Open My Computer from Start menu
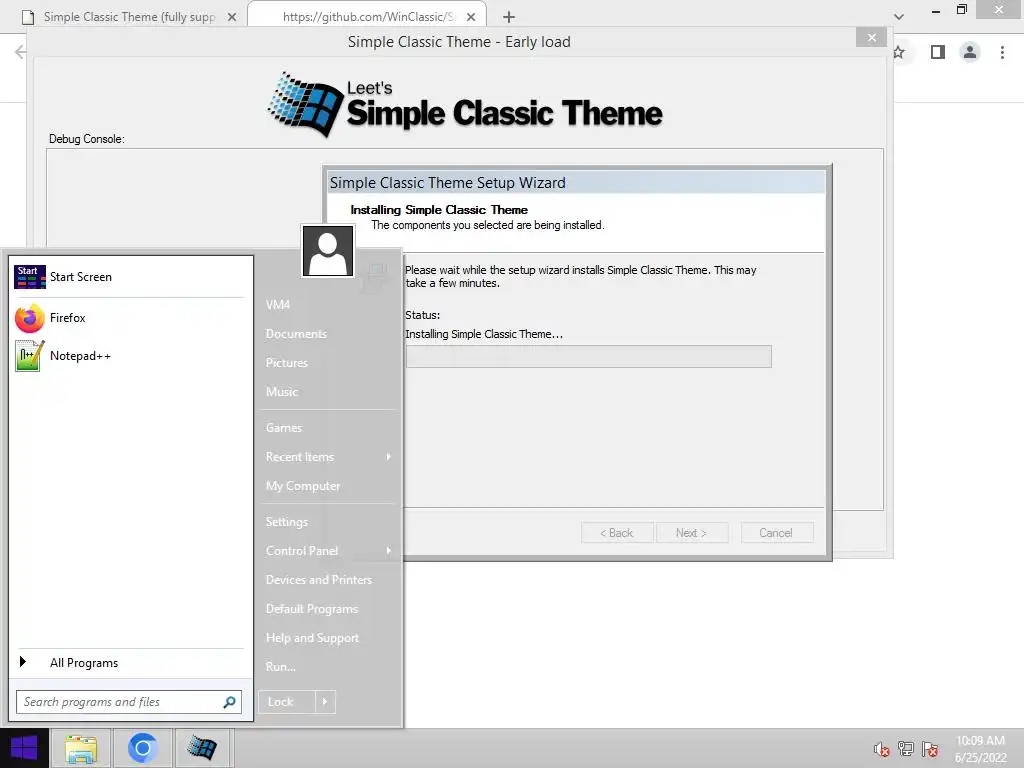This screenshot has height=768, width=1024. (303, 487)
